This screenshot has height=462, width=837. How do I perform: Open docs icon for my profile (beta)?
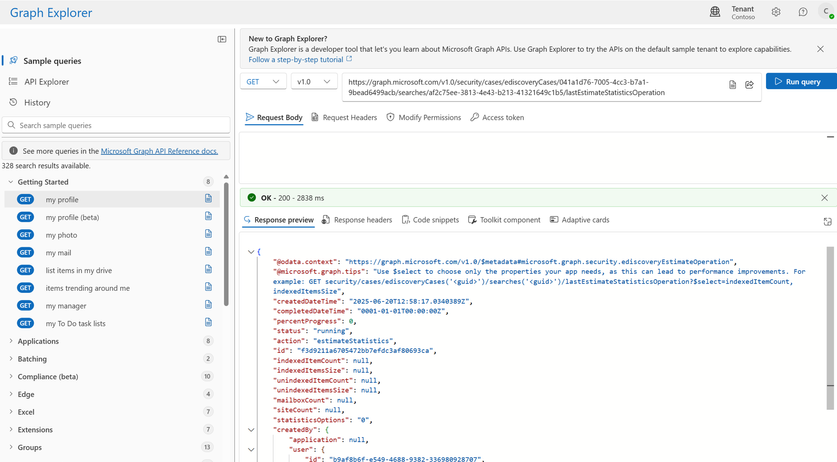pos(208,216)
